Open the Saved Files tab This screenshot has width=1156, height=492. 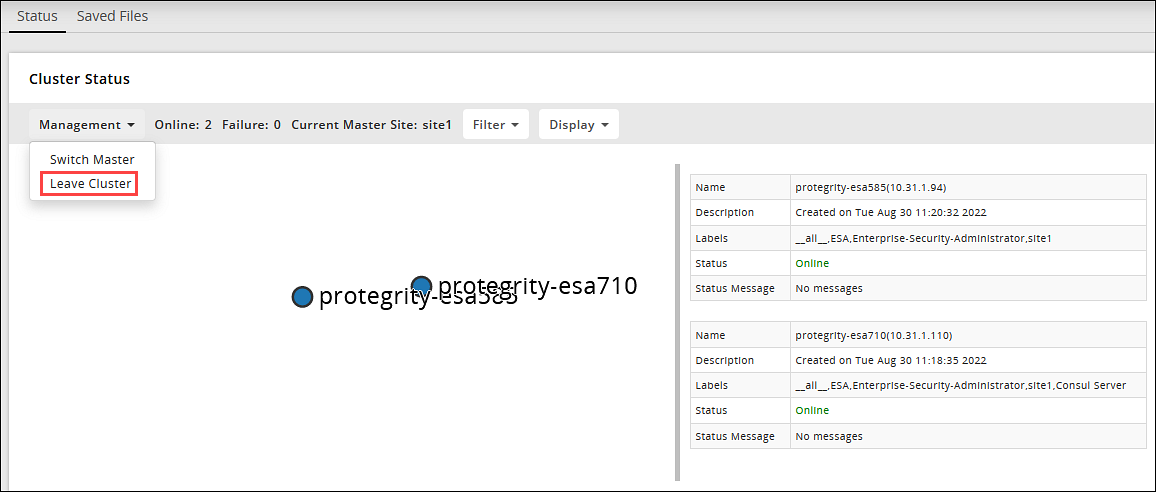tap(112, 16)
